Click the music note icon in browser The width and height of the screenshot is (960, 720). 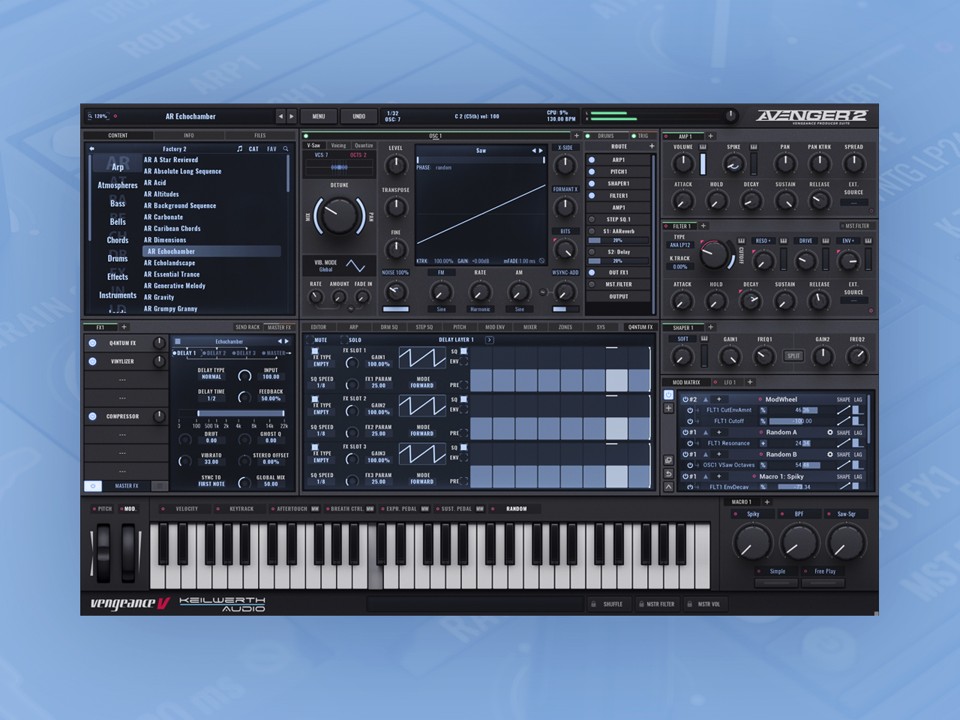pyautogui.click(x=239, y=149)
